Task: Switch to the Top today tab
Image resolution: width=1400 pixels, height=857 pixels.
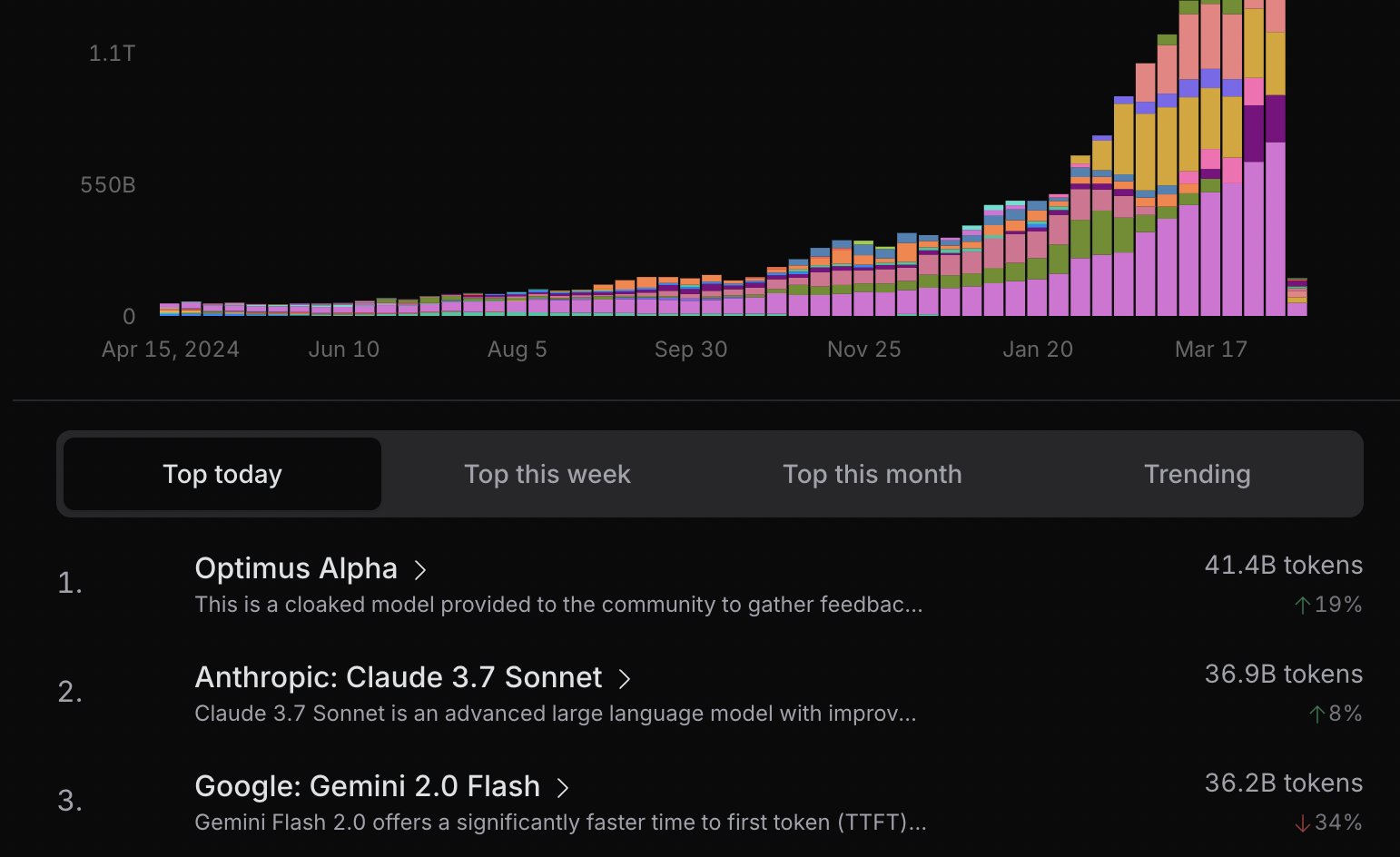Action: (222, 474)
